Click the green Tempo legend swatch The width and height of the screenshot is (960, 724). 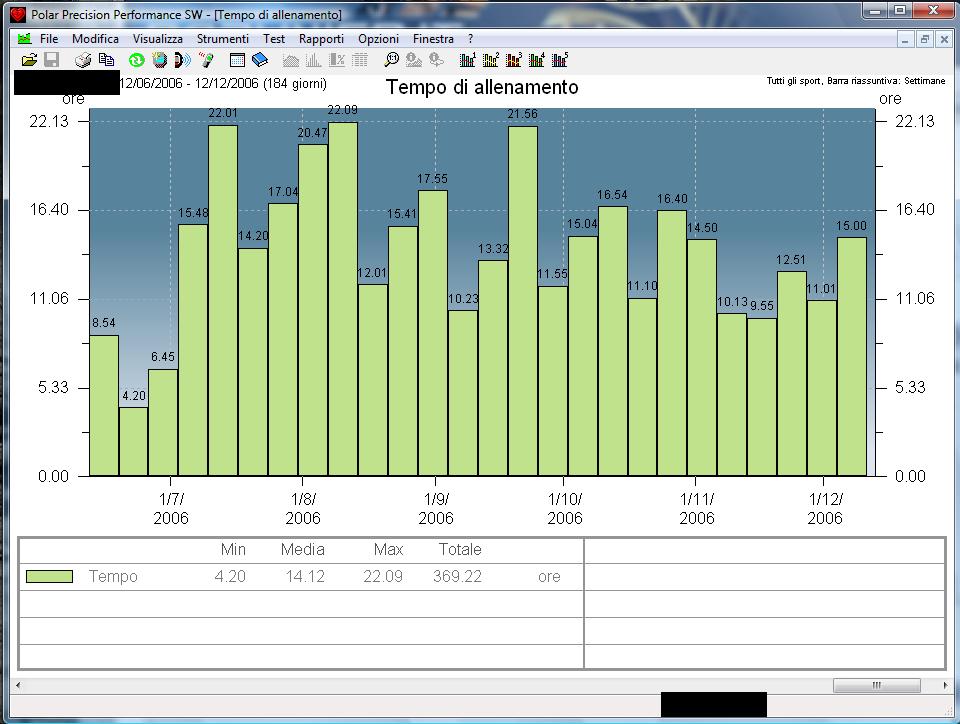click(x=49, y=577)
